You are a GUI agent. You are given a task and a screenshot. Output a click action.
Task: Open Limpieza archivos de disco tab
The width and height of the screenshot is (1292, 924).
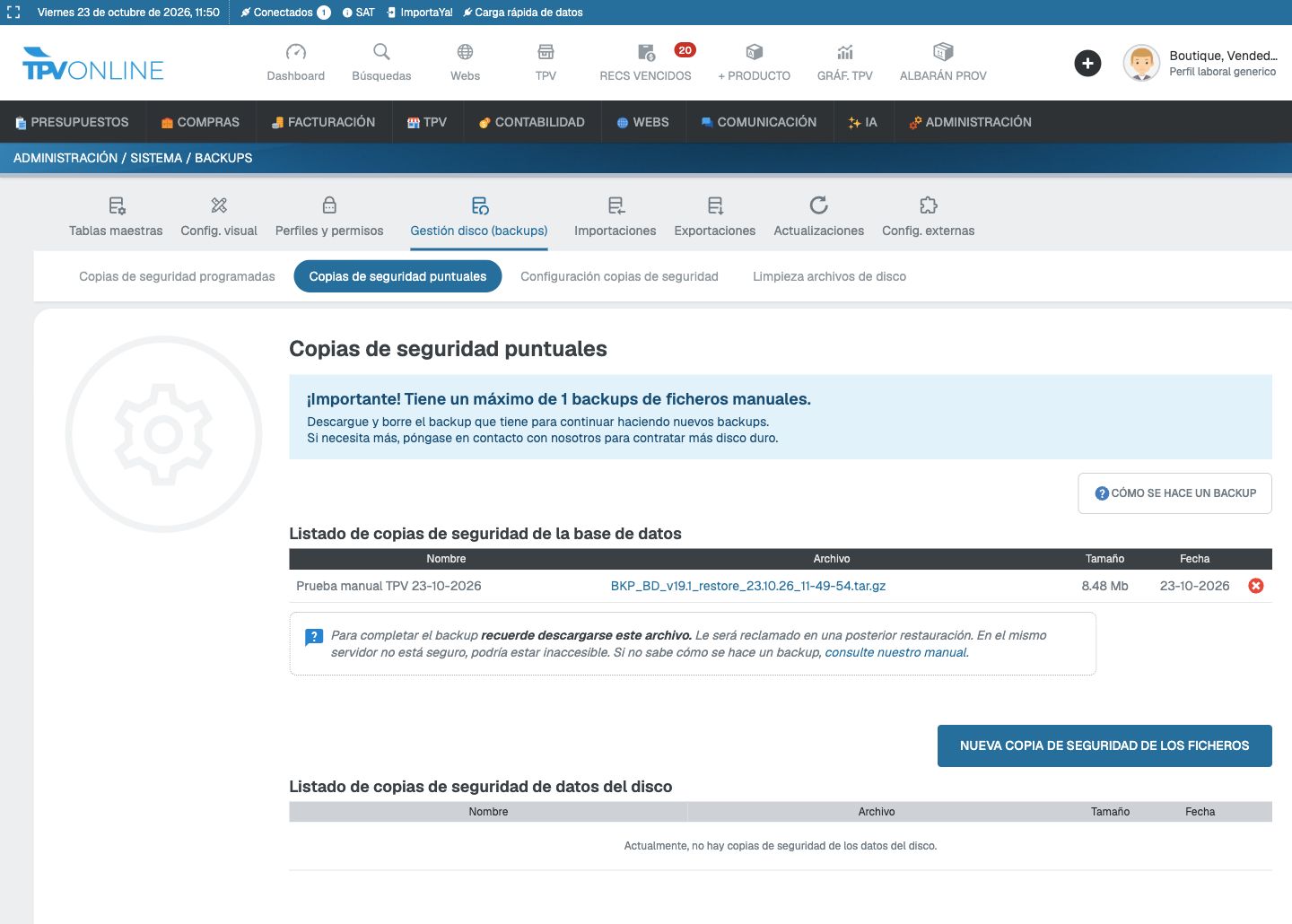tap(829, 276)
